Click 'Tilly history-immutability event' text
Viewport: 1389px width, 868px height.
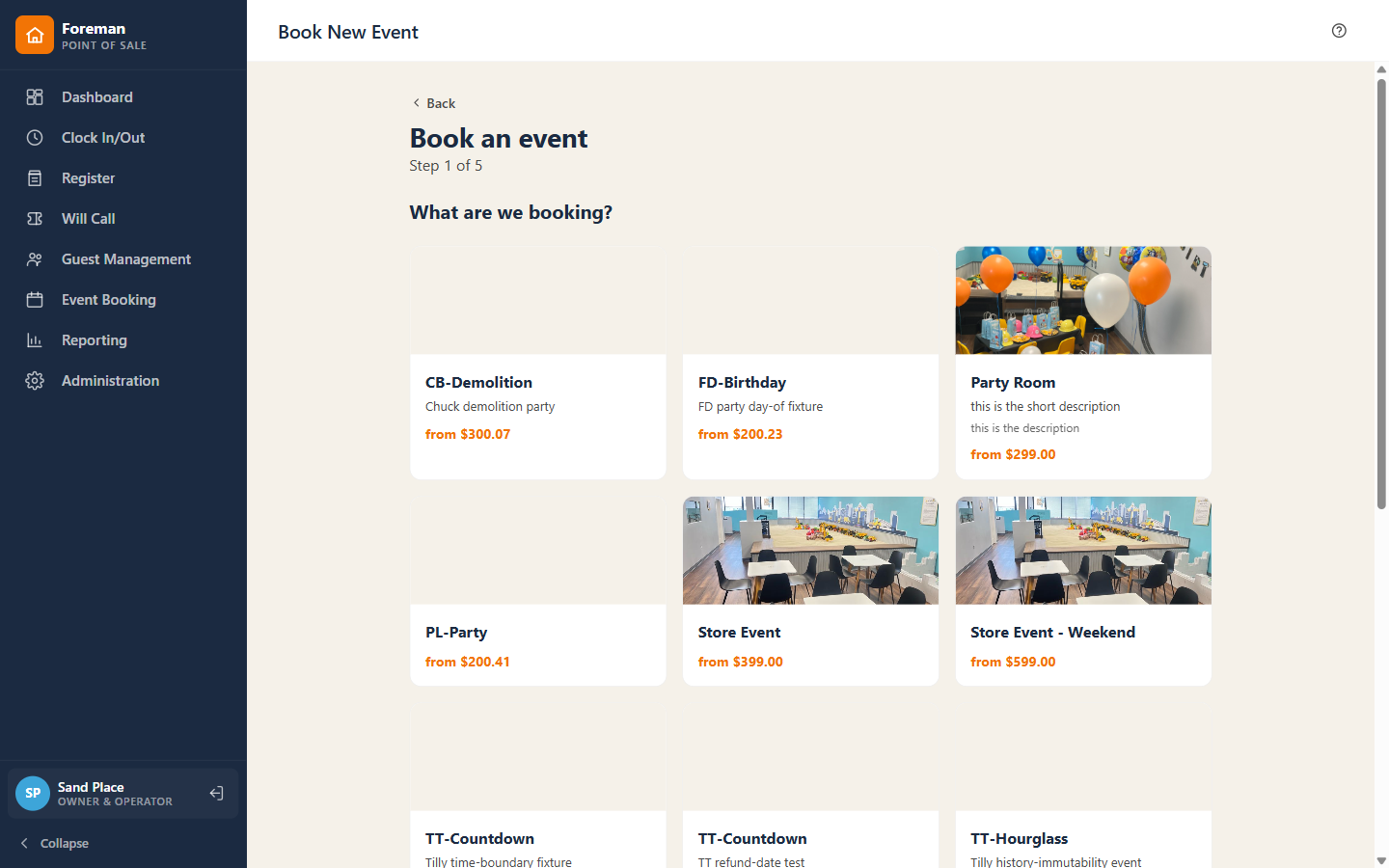1055,861
